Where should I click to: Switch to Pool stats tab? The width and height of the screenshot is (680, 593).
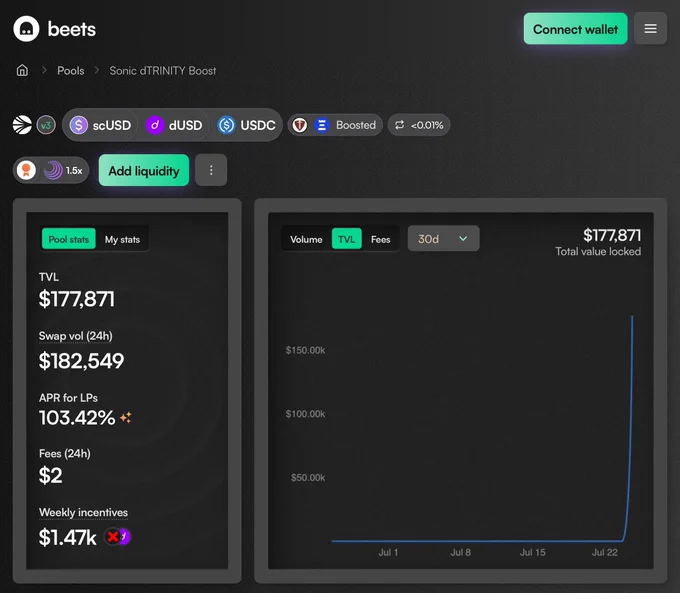[69, 239]
